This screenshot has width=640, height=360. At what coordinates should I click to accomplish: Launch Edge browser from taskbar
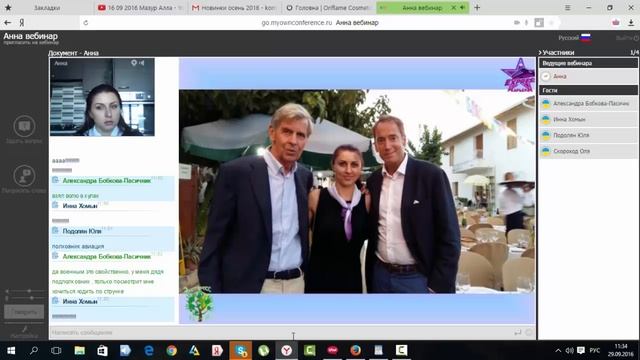coord(149,350)
